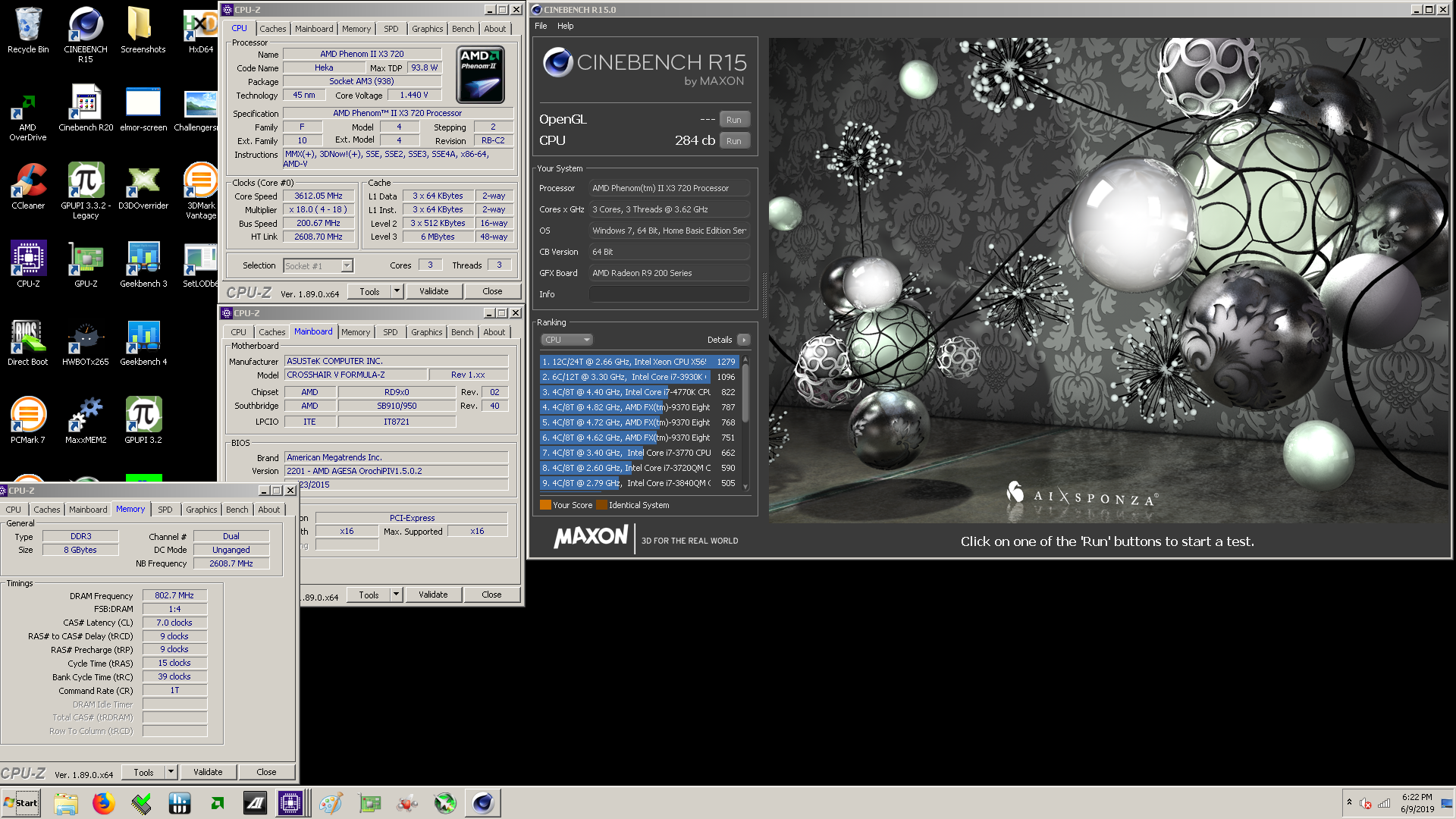Run the CPU benchmark in Cinebench
Viewport: 1456px width, 819px height.
(733, 141)
